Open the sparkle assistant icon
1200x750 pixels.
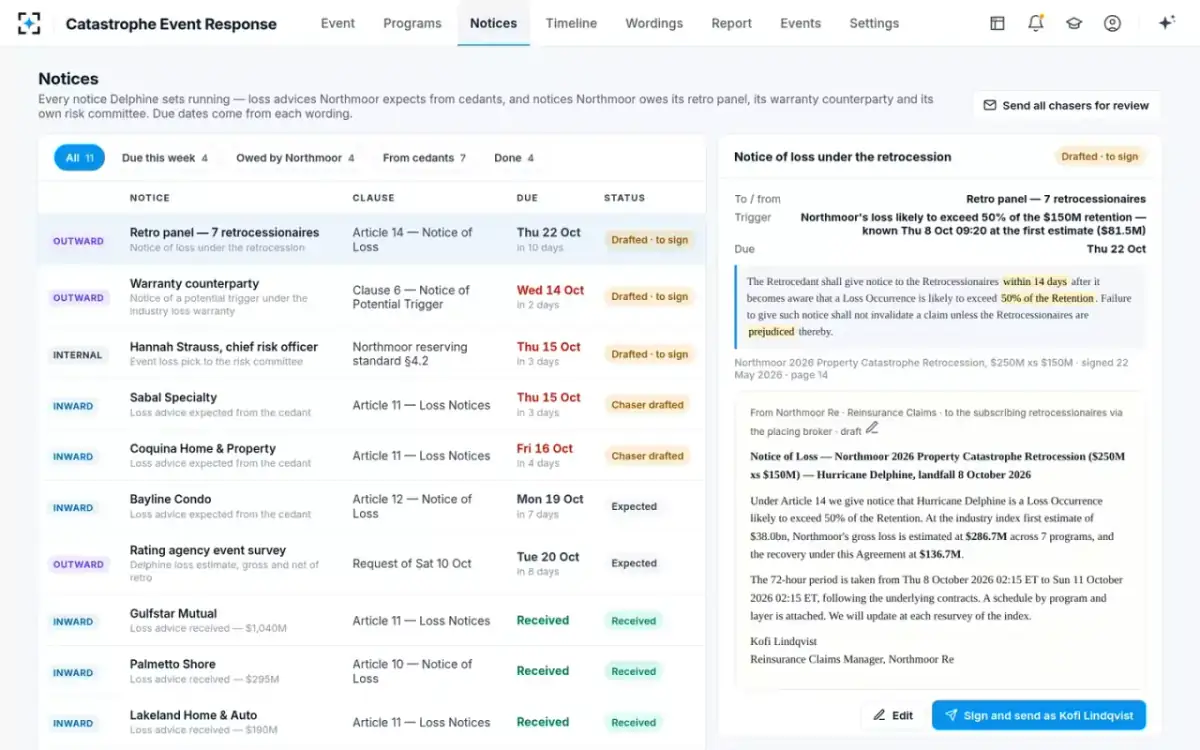point(1166,23)
